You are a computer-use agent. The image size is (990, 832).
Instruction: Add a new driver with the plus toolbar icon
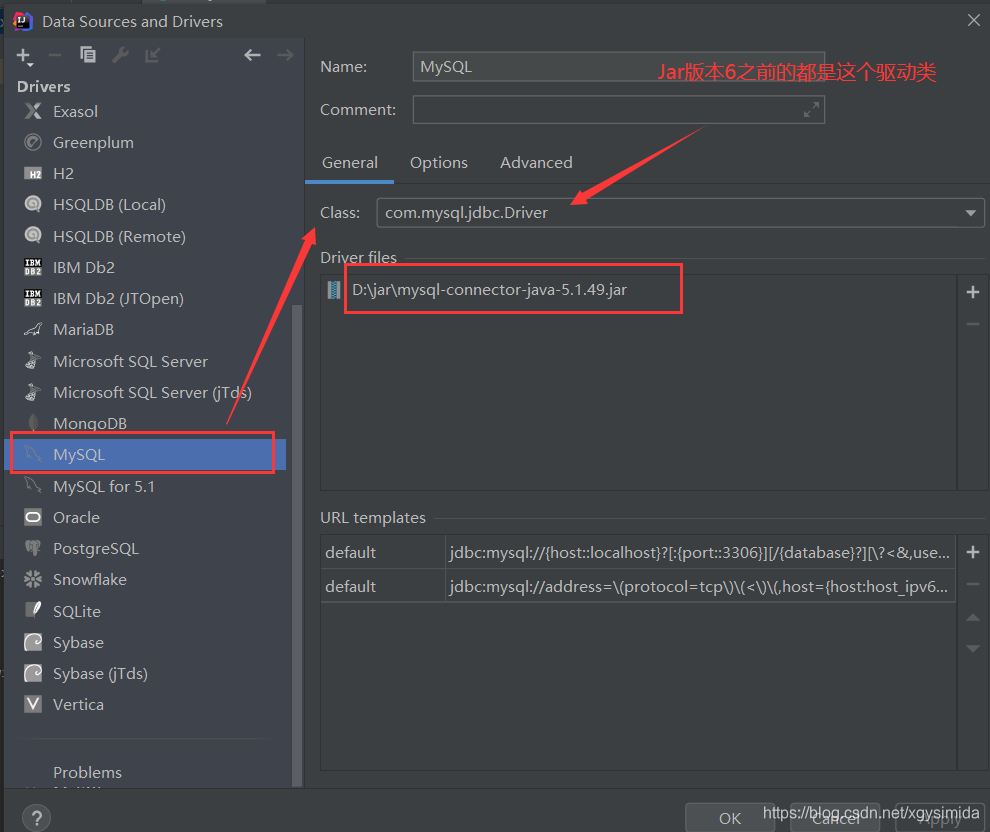(x=22, y=55)
